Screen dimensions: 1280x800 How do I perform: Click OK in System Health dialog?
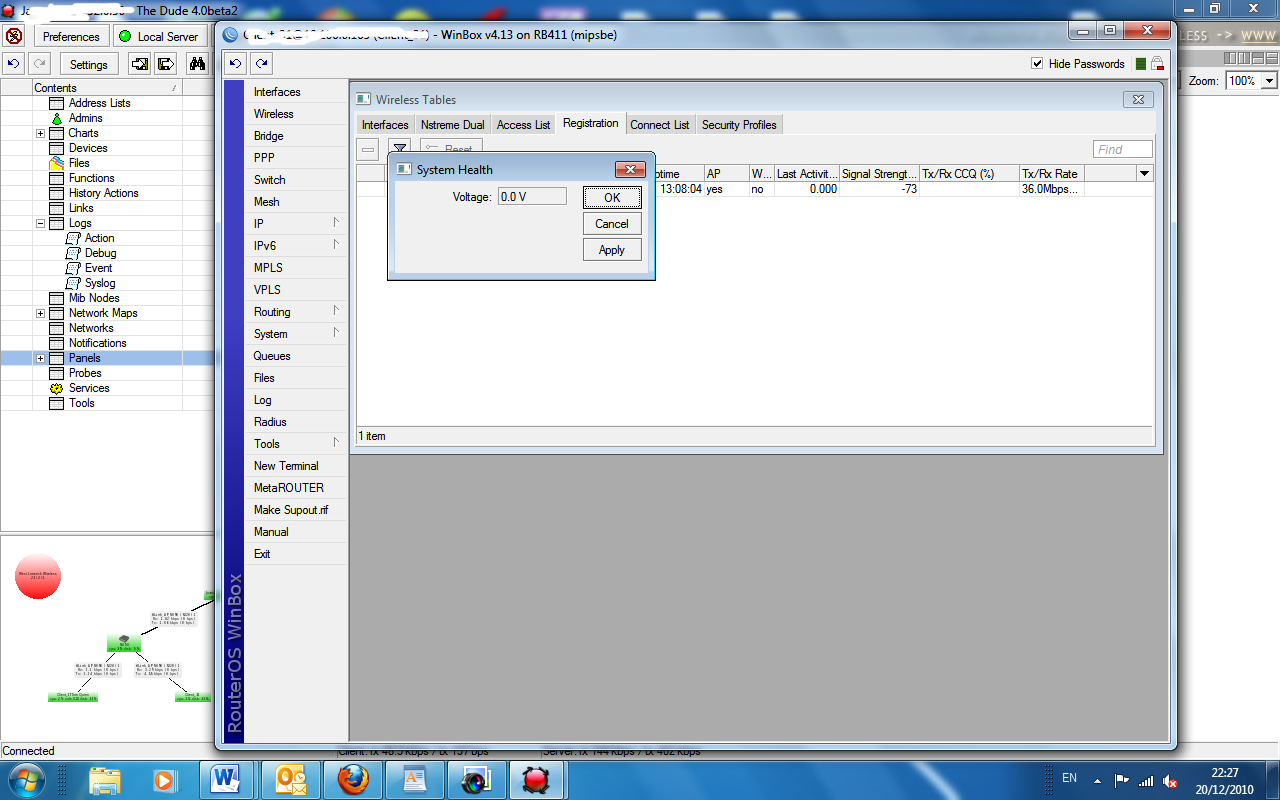(x=612, y=197)
